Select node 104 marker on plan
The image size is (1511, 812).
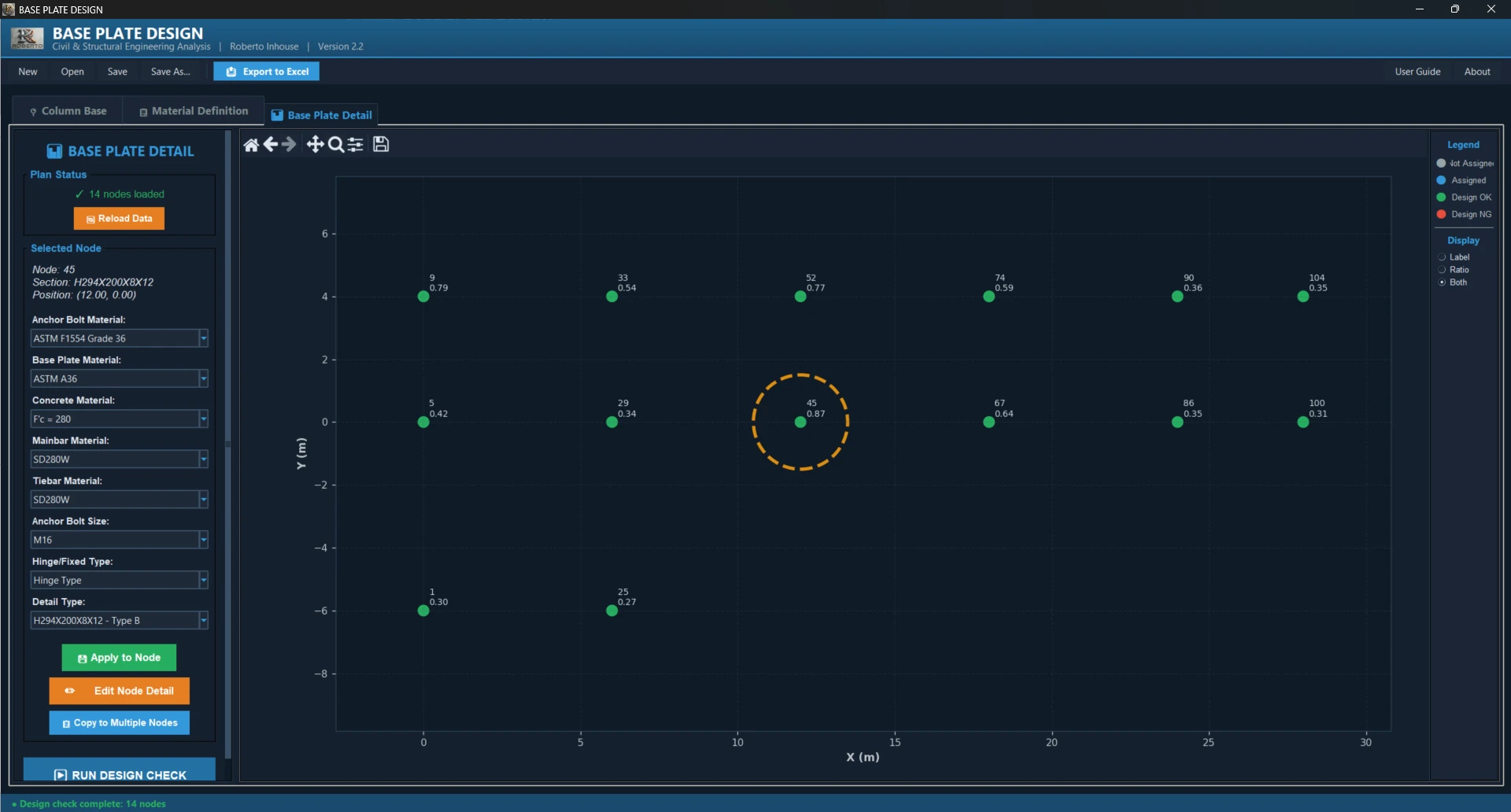1303,297
